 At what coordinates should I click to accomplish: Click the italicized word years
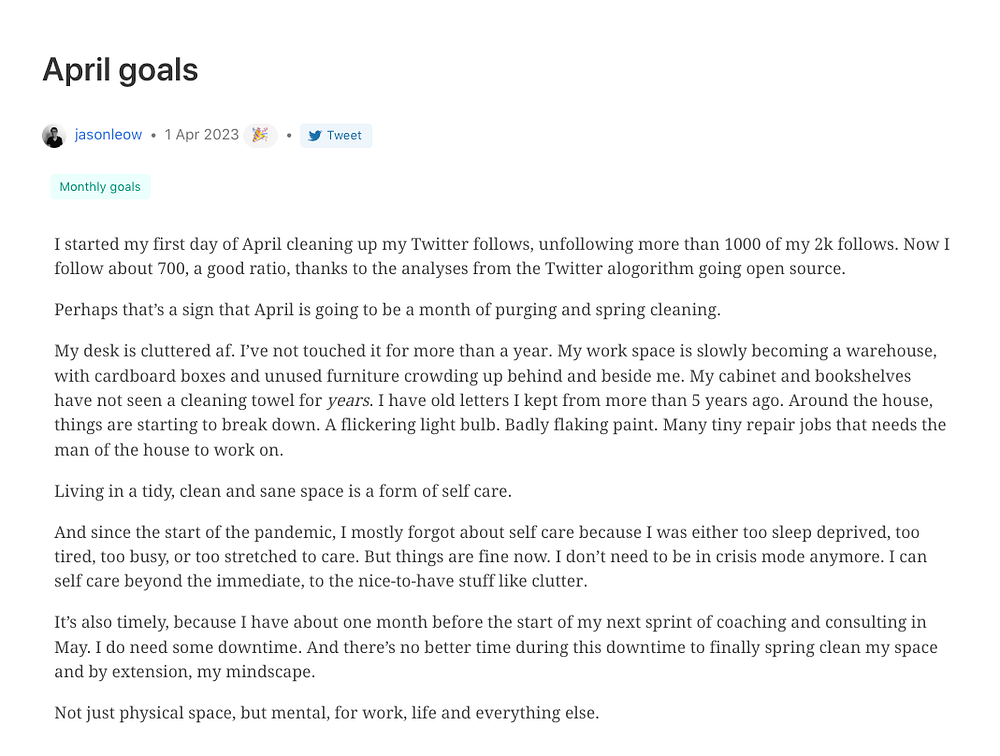click(x=348, y=401)
